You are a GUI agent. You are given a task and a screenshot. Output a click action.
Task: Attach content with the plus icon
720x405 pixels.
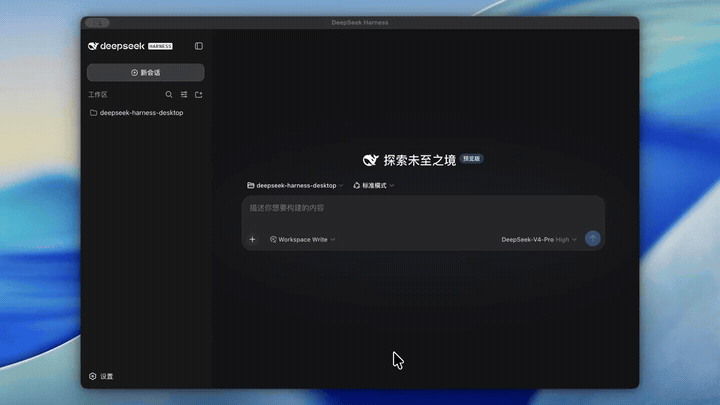[x=252, y=239]
